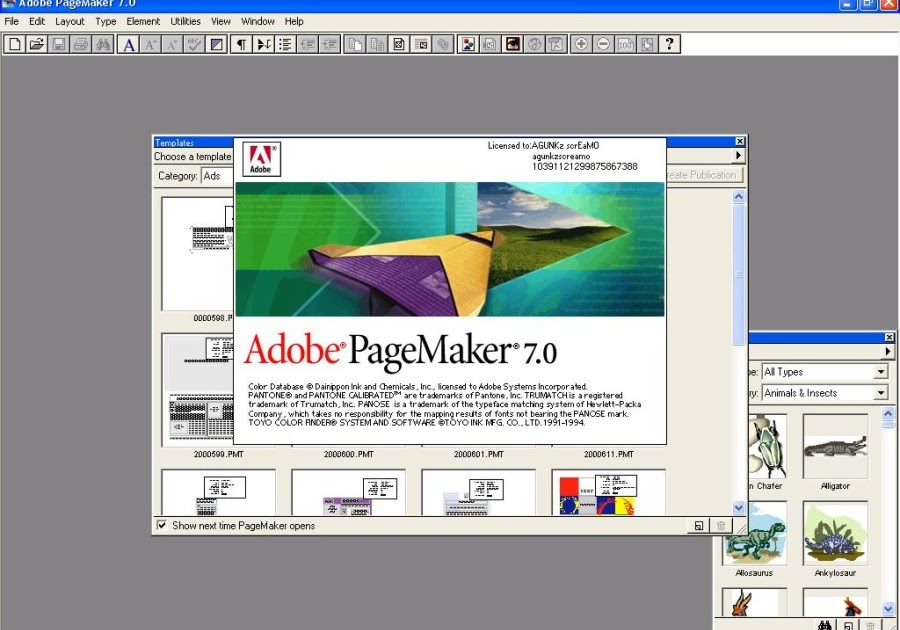The height and width of the screenshot is (630, 900).
Task: Click the Templates list scroll-up arrow
Action: [x=739, y=197]
